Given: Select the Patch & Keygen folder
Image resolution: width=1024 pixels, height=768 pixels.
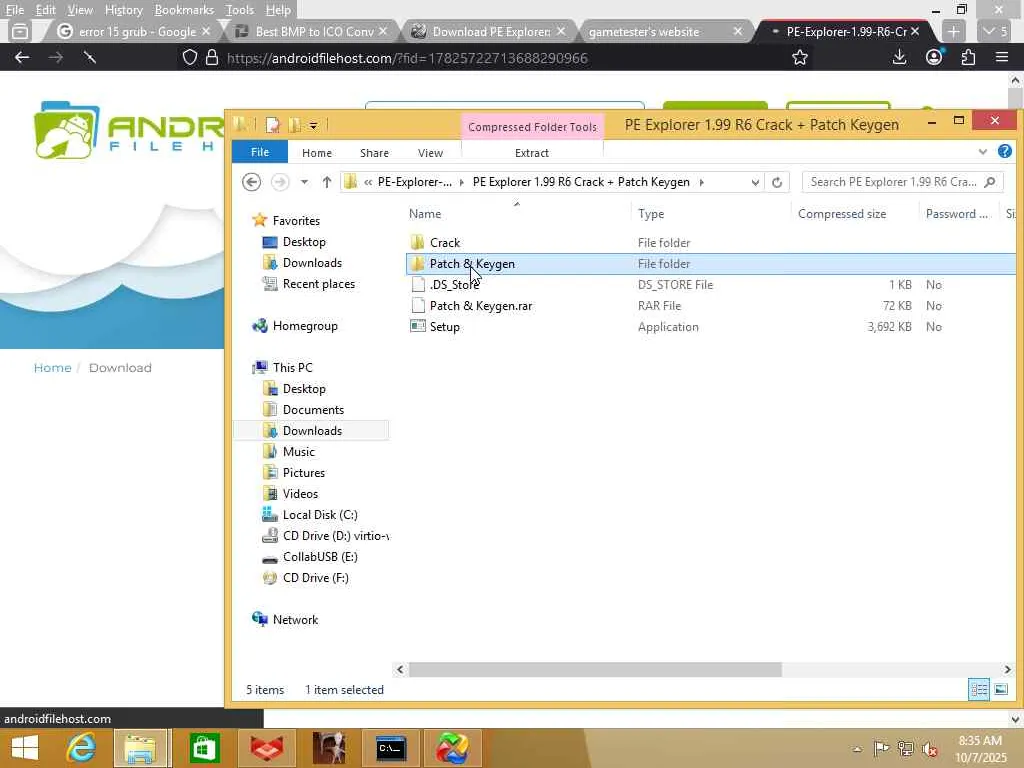Looking at the screenshot, I should click(472, 264).
